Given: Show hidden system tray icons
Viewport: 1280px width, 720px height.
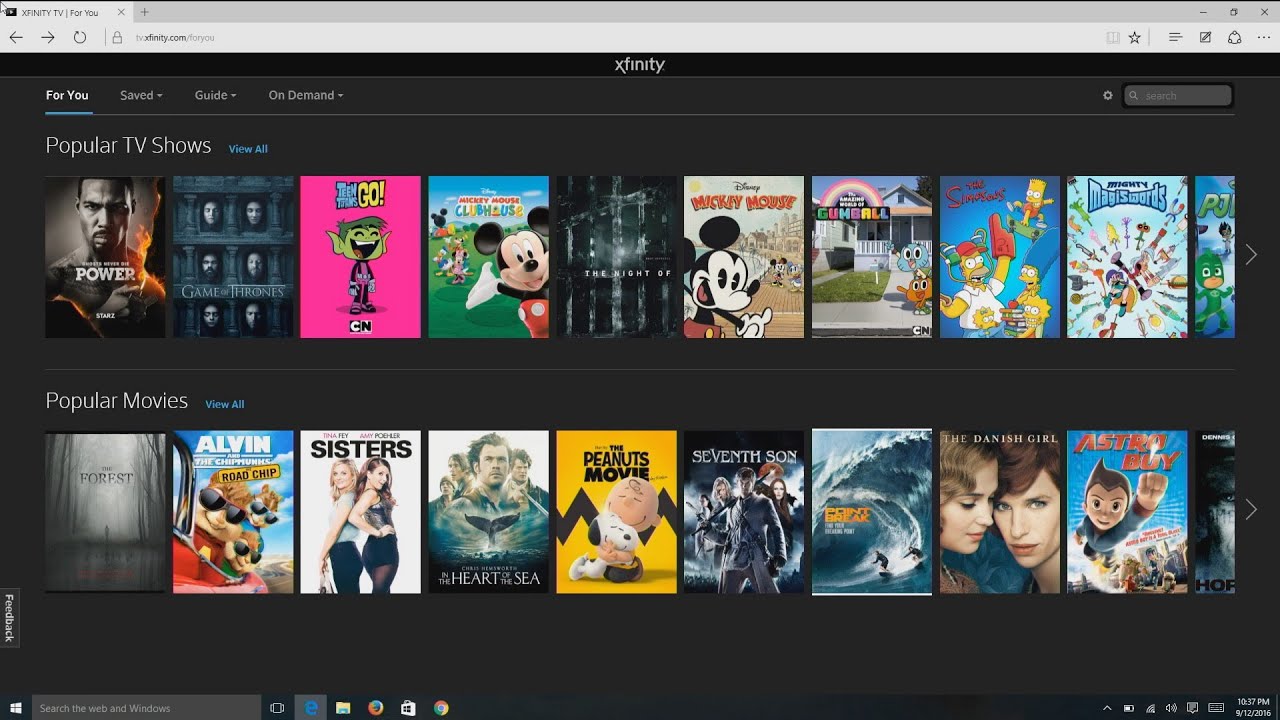Looking at the screenshot, I should (x=1107, y=708).
